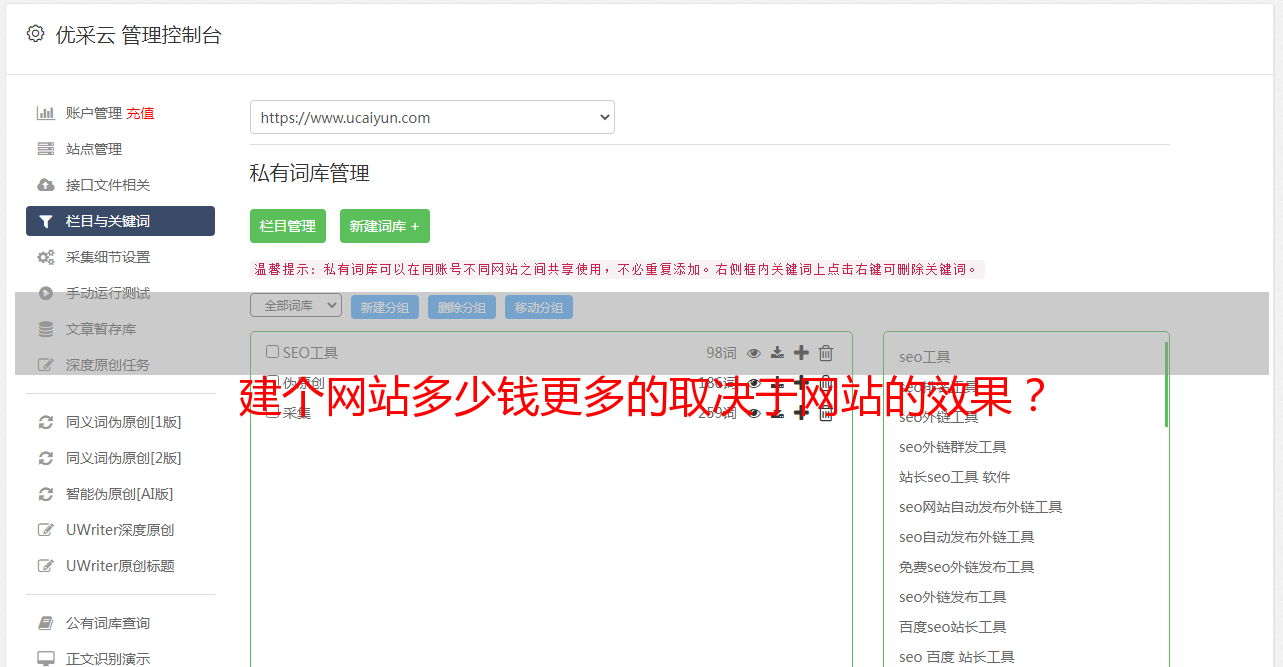The height and width of the screenshot is (667, 1283).
Task: Click keyword "seo外链发布工具"
Action: (953, 597)
